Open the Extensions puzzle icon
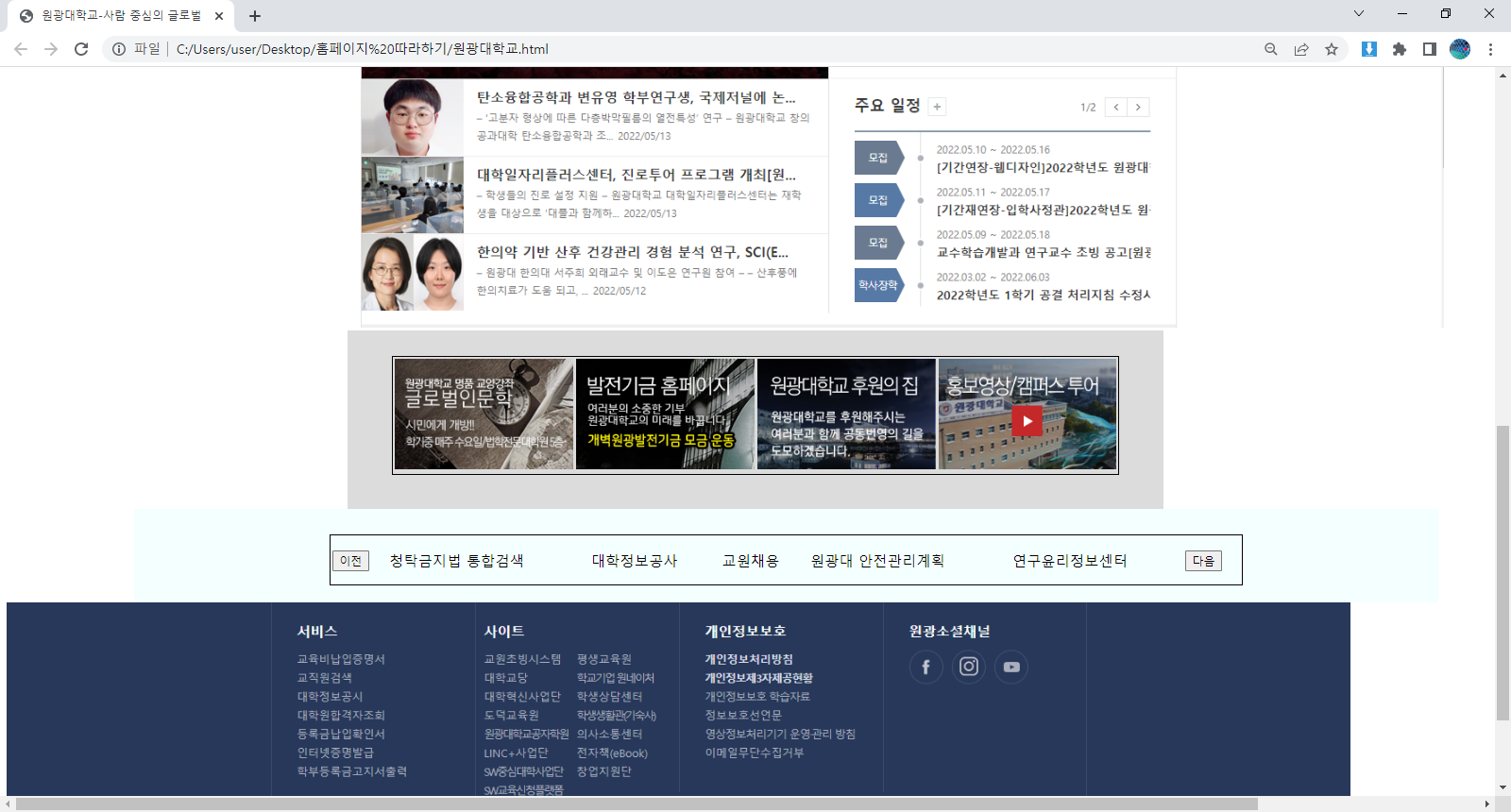This screenshot has height=812, width=1511. 1400,49
